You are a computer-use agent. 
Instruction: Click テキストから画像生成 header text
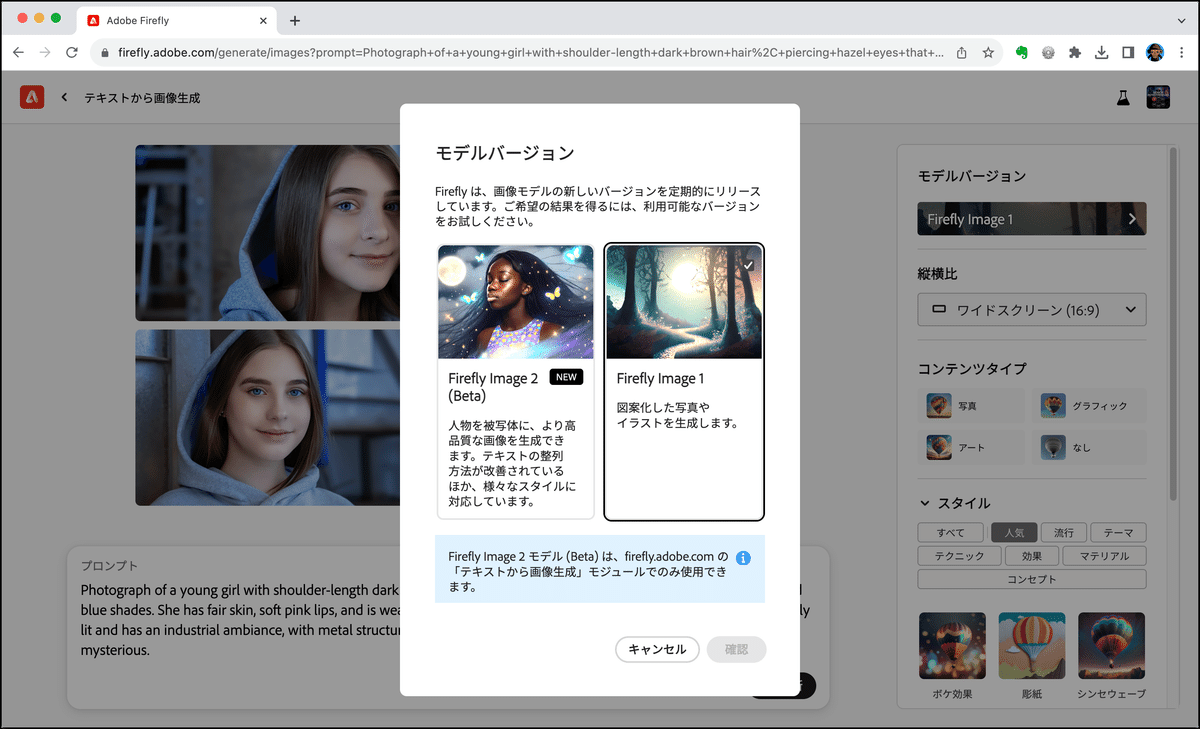tap(142, 97)
